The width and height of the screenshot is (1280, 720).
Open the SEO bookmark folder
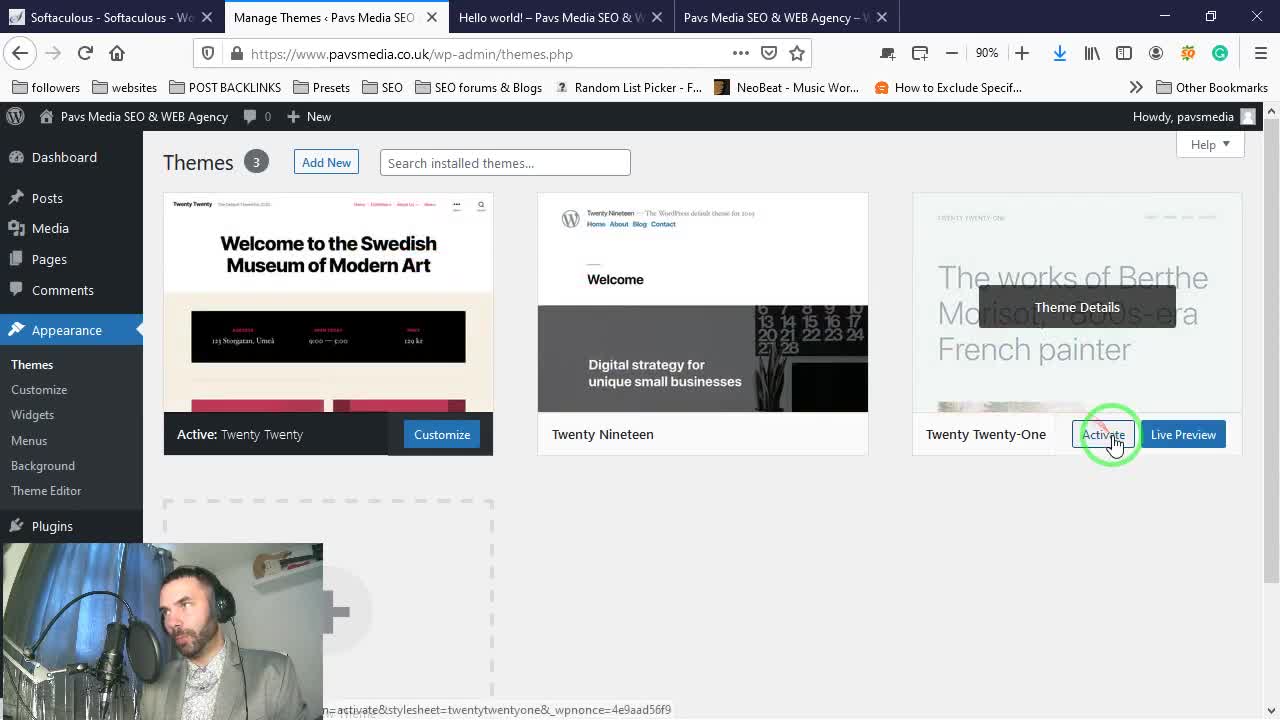[382, 87]
